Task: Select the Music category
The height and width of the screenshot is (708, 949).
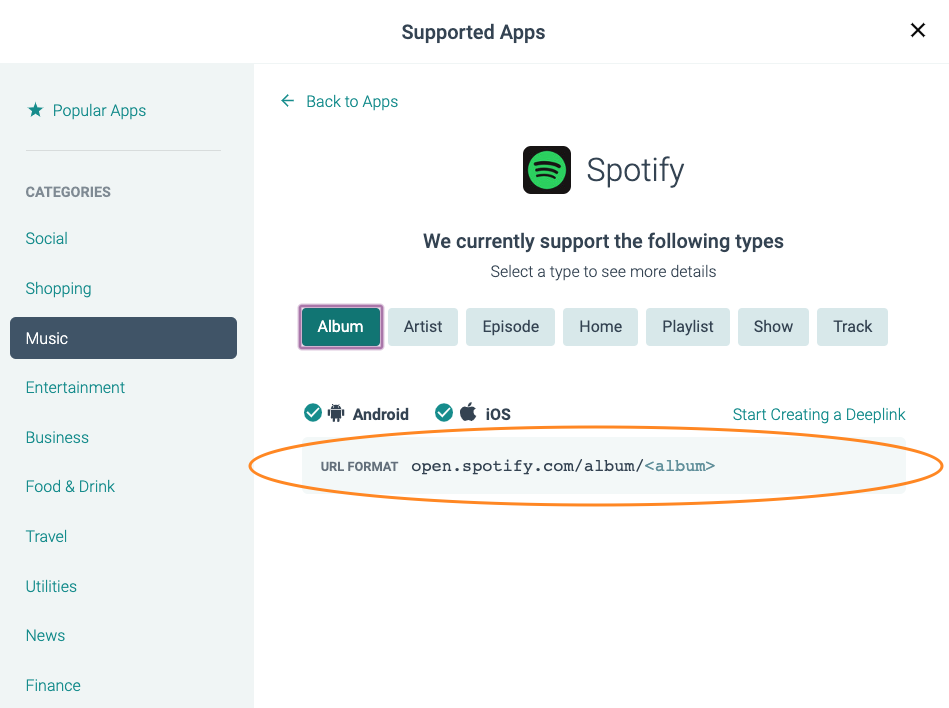Action: click(x=123, y=338)
